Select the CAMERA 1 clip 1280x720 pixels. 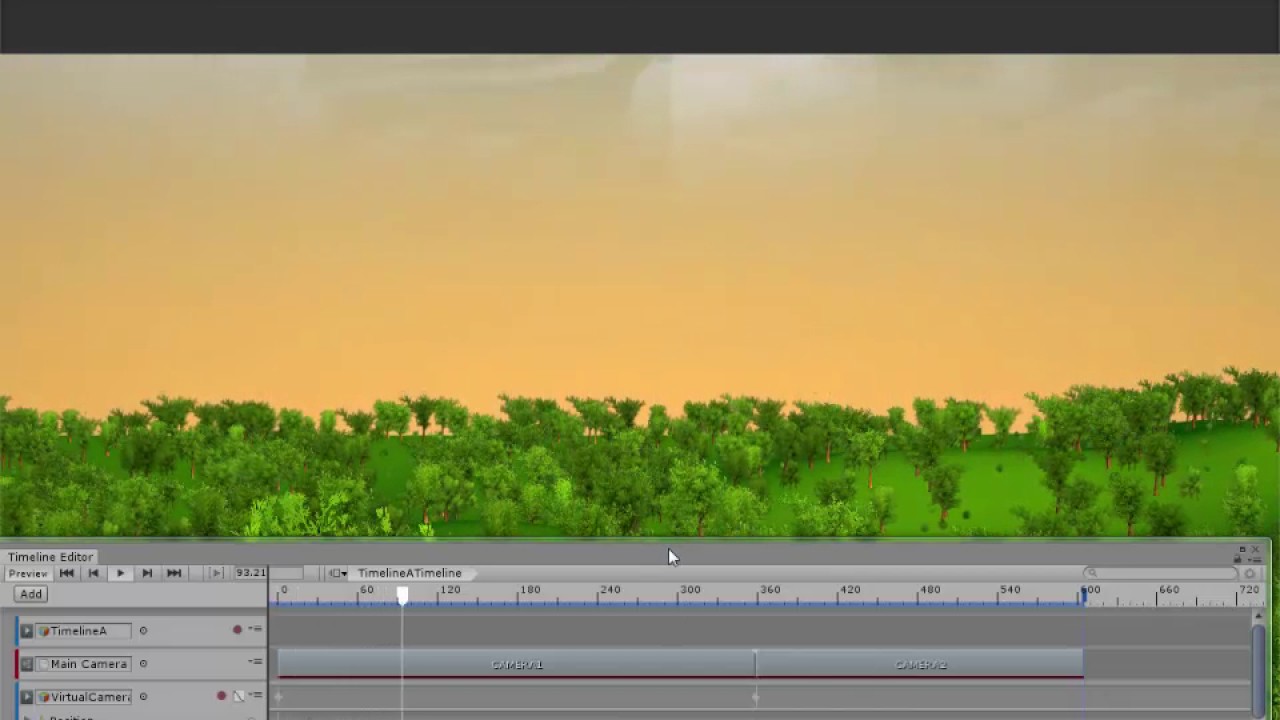pyautogui.click(x=516, y=664)
